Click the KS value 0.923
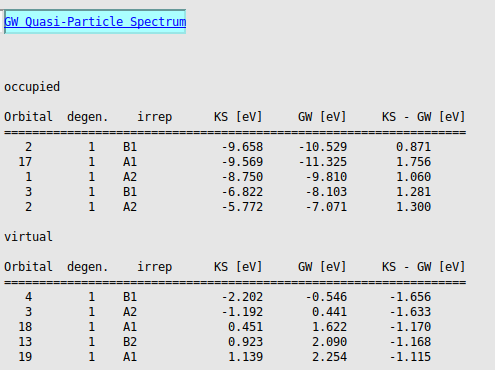 tap(245, 342)
